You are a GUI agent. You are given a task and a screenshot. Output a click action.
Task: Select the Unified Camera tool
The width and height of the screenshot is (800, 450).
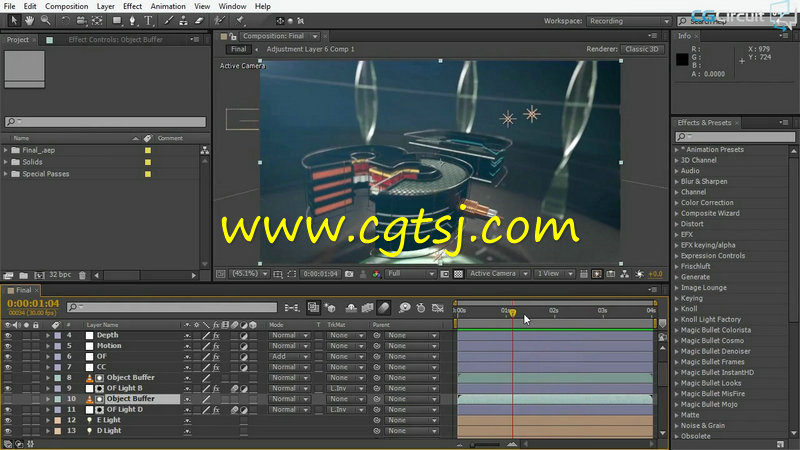81,21
